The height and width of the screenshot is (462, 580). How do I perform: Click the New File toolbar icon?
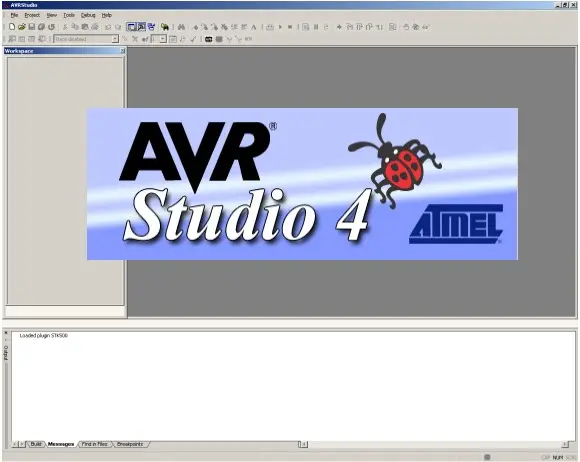point(12,27)
